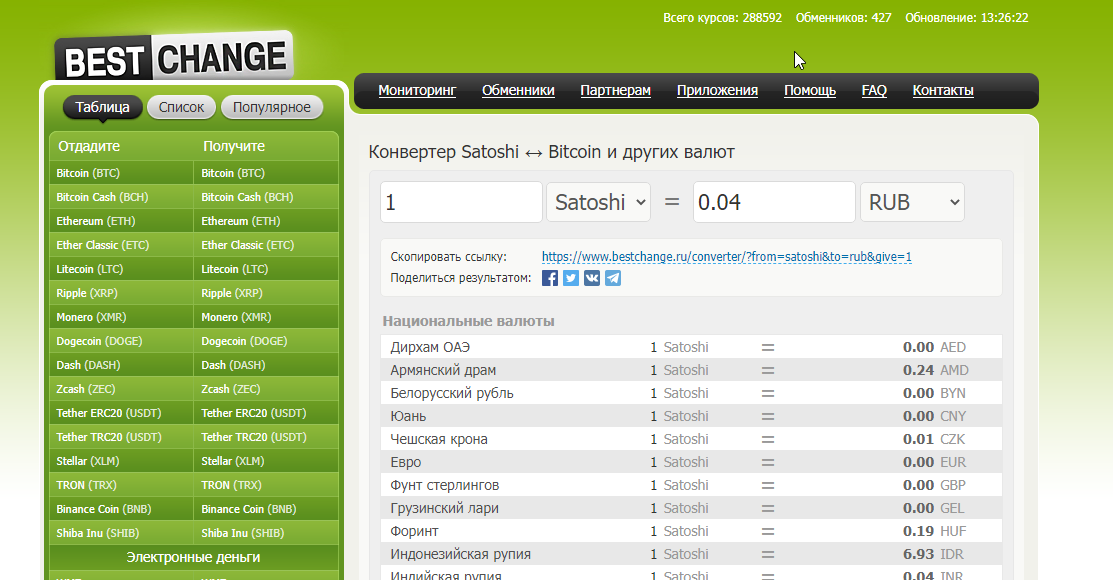Select Tether ERC20 (USDT) in Получите column
This screenshot has height=580, width=1113.
pos(266,413)
